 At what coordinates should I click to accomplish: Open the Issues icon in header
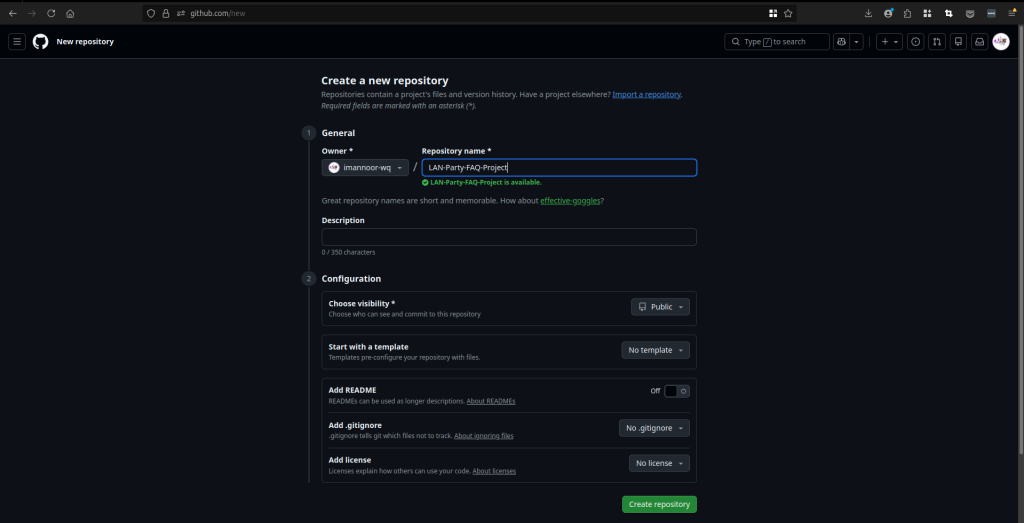point(915,42)
